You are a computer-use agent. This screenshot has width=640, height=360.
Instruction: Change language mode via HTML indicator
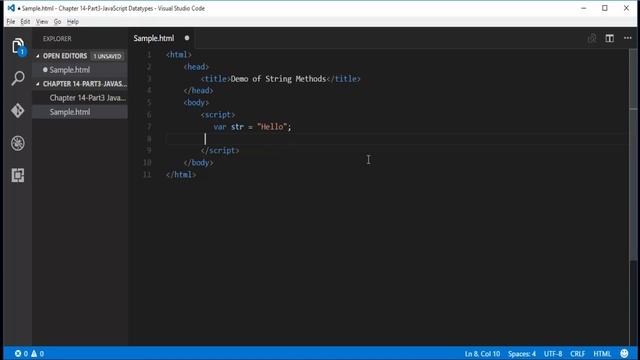[602, 354]
